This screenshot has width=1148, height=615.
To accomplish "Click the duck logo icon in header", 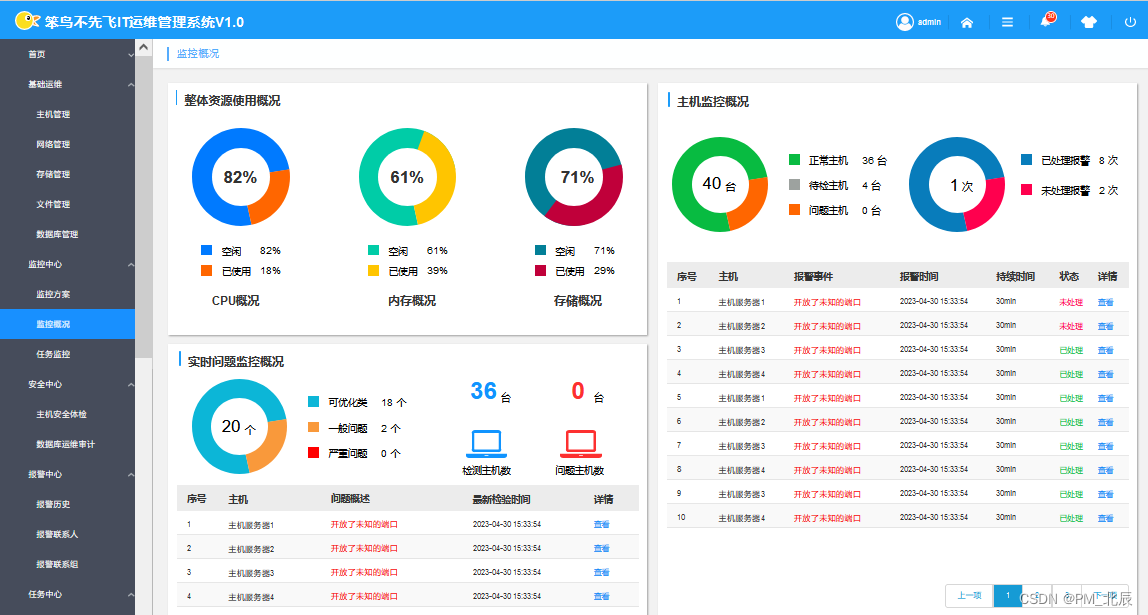I will [x=26, y=20].
